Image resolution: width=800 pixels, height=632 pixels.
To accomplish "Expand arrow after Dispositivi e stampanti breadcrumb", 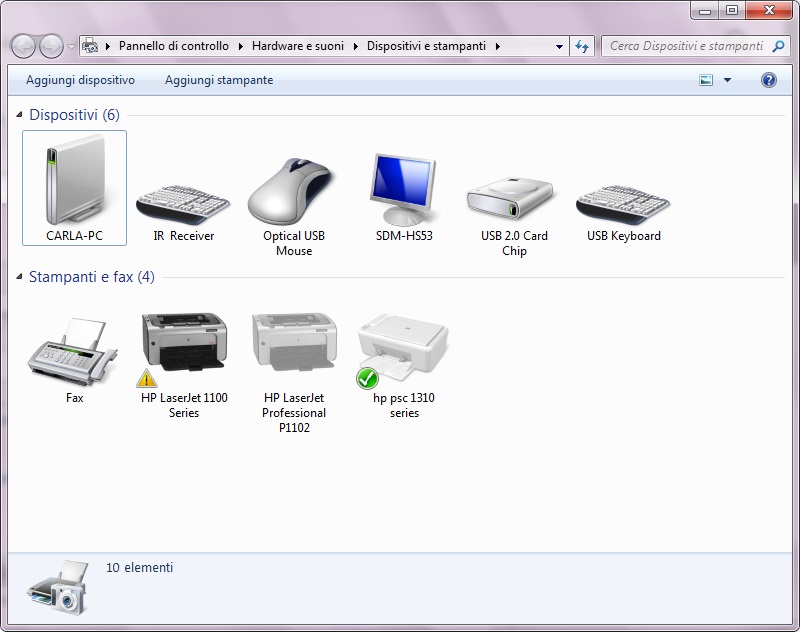I will 497,46.
